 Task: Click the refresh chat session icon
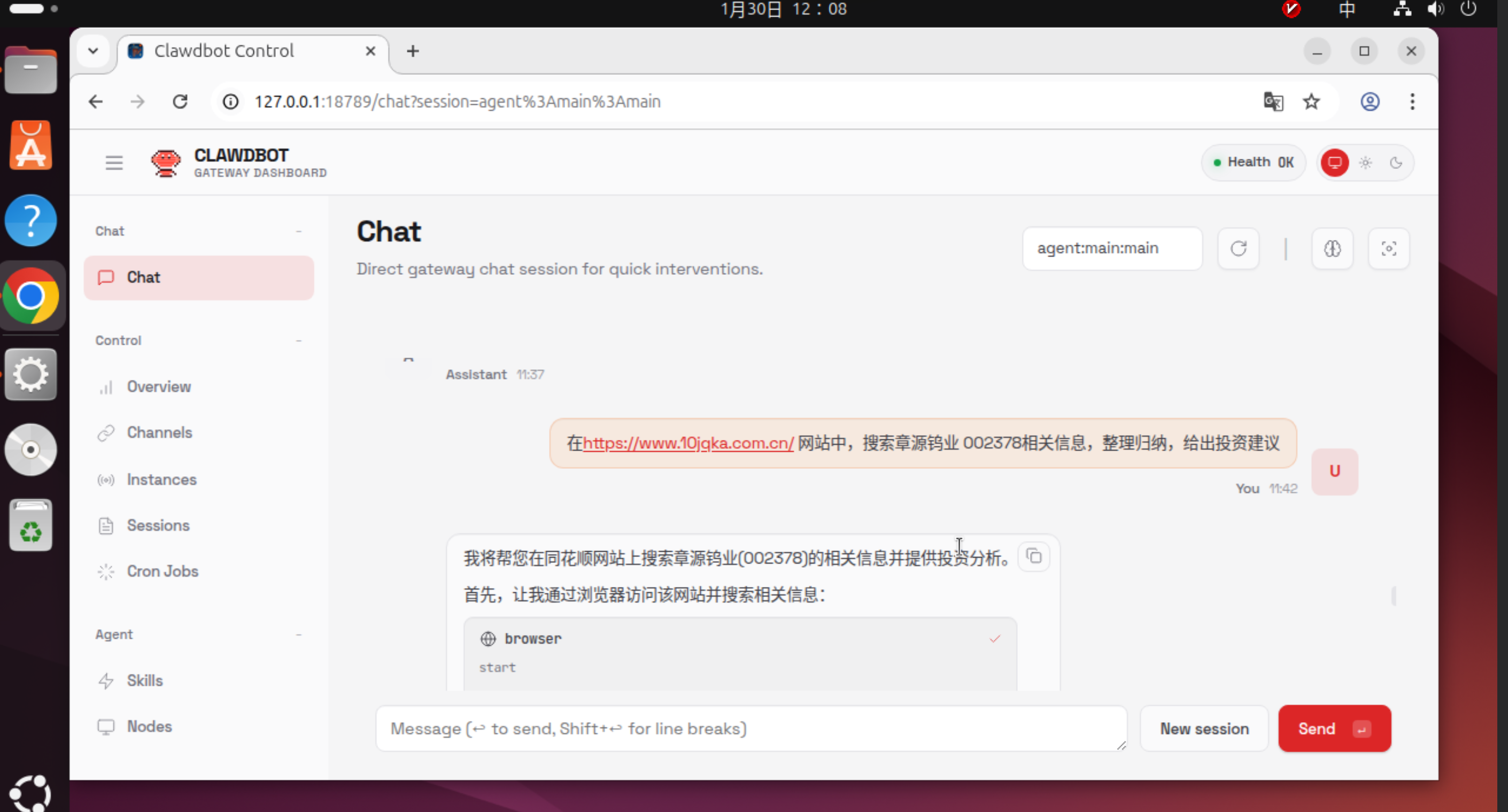tap(1238, 249)
